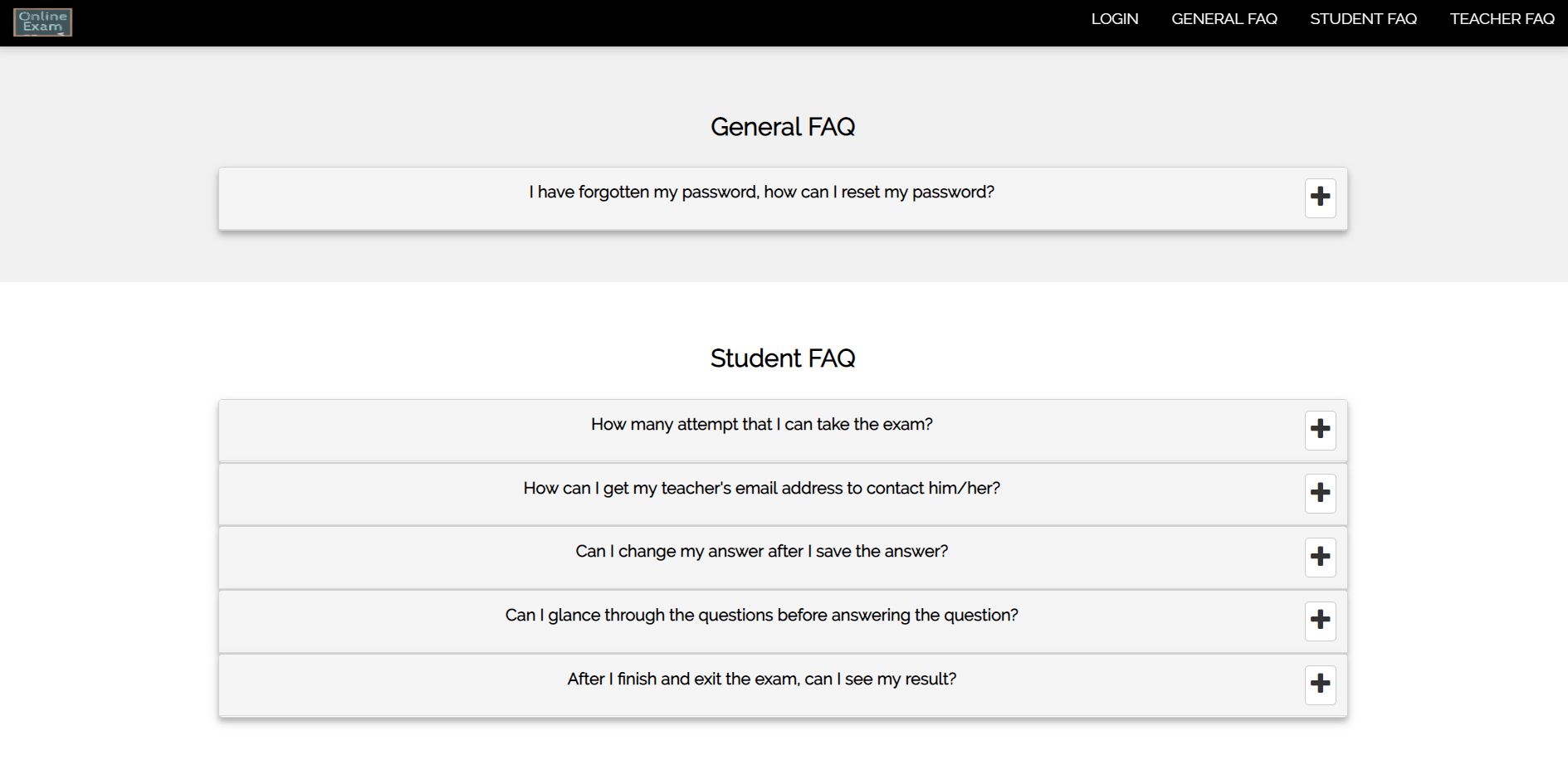The height and width of the screenshot is (760, 1568).
Task: Click plus icon for glance through questions
Action: 1320,621
